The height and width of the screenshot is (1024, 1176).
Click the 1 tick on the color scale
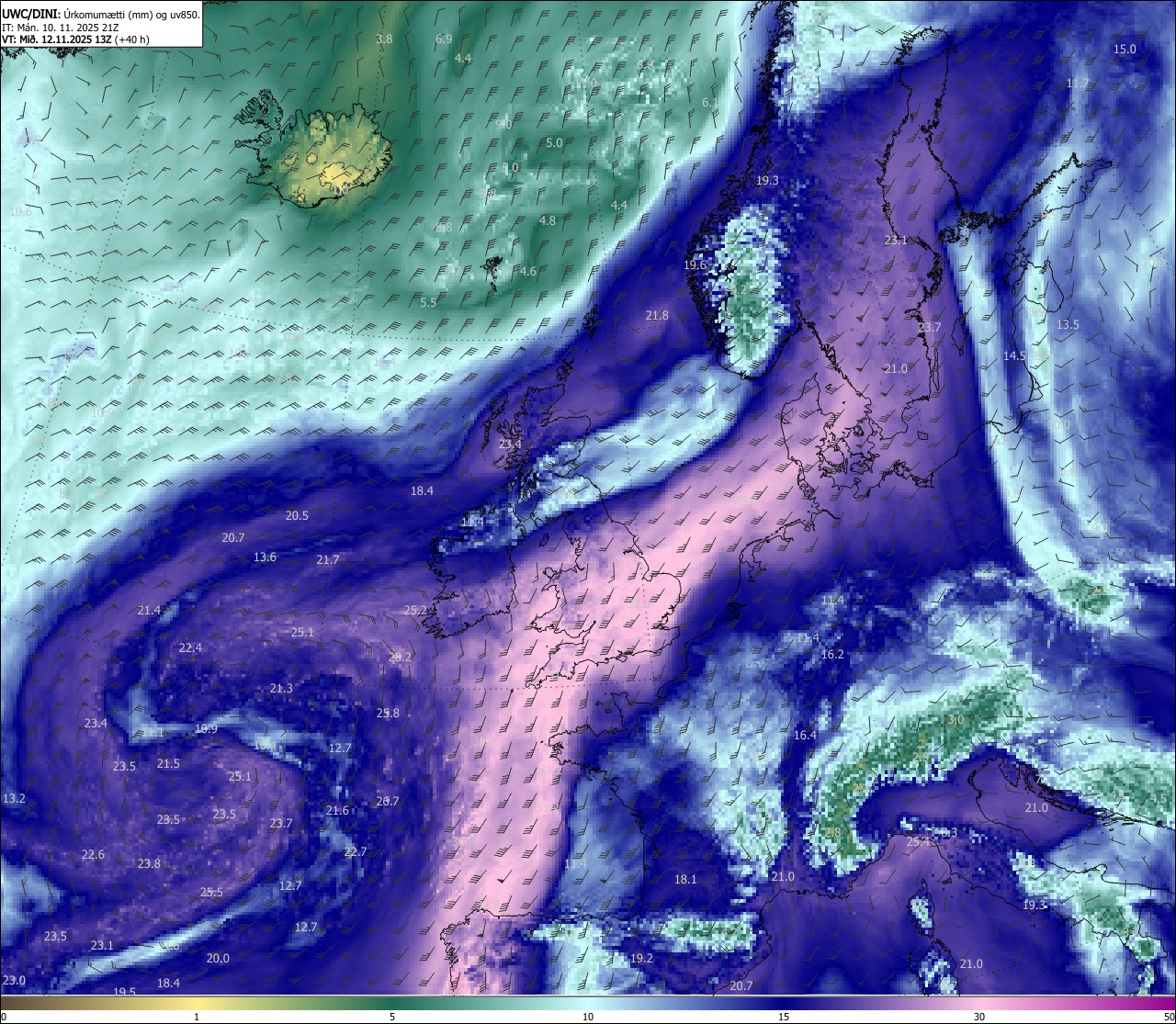click(197, 1017)
